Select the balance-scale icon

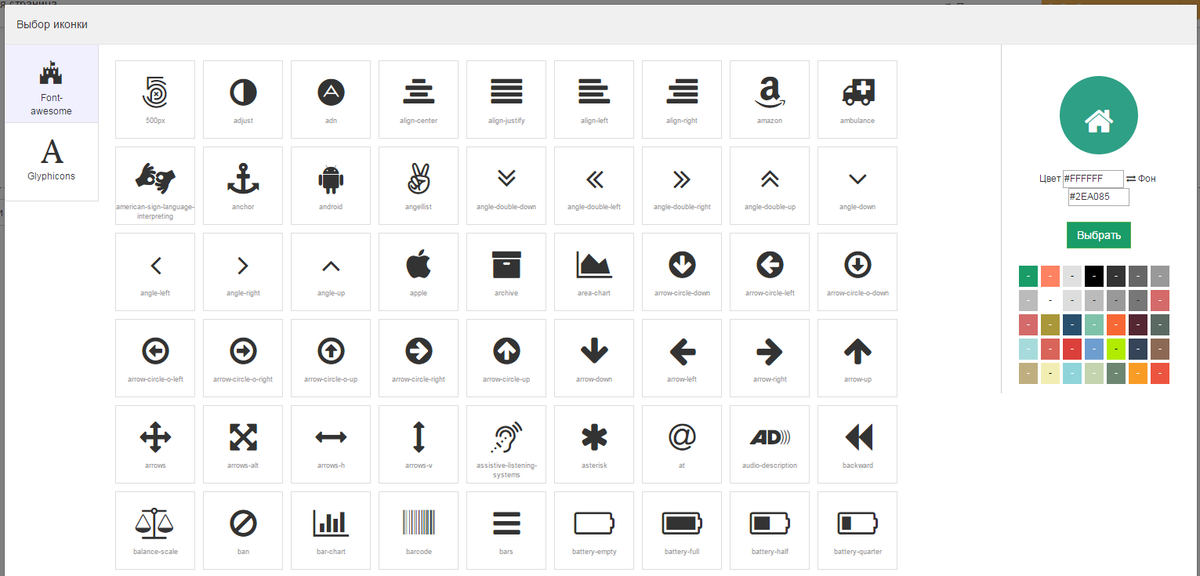tap(155, 530)
